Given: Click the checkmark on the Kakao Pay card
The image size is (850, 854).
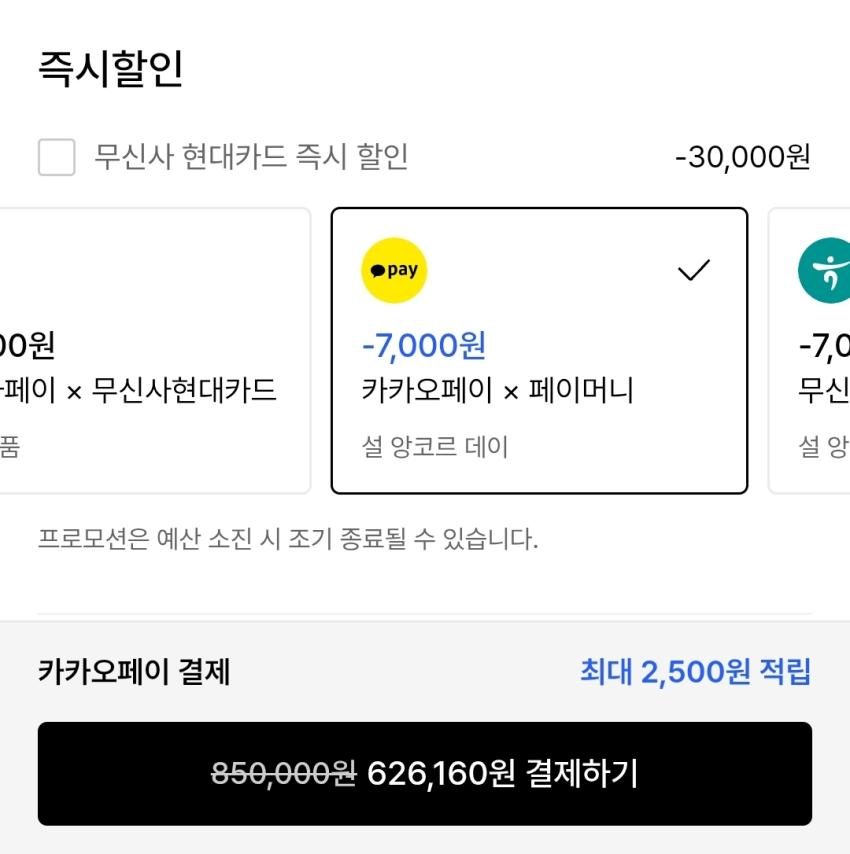Looking at the screenshot, I should click(694, 270).
